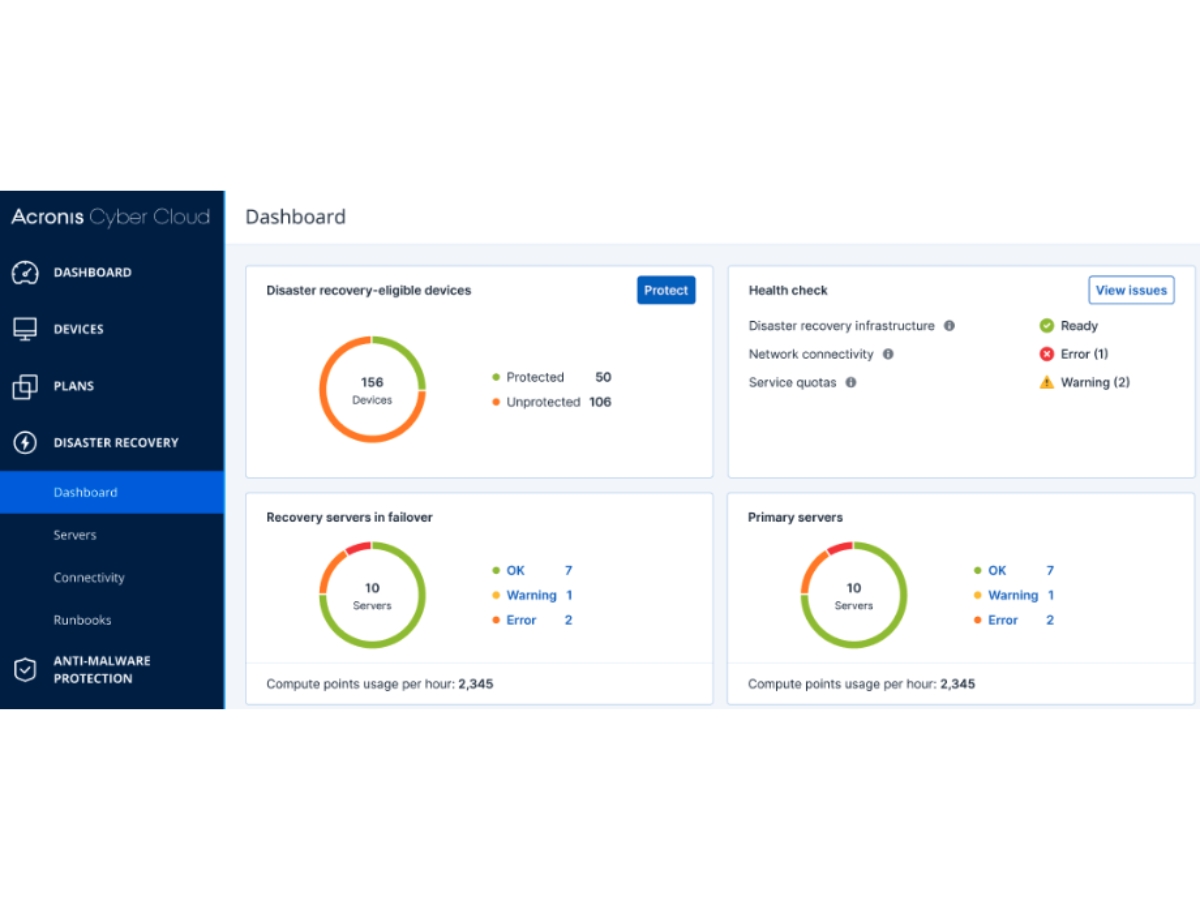Click Warning link in Recovery servers in failover
The height and width of the screenshot is (900, 1200).
click(x=531, y=595)
